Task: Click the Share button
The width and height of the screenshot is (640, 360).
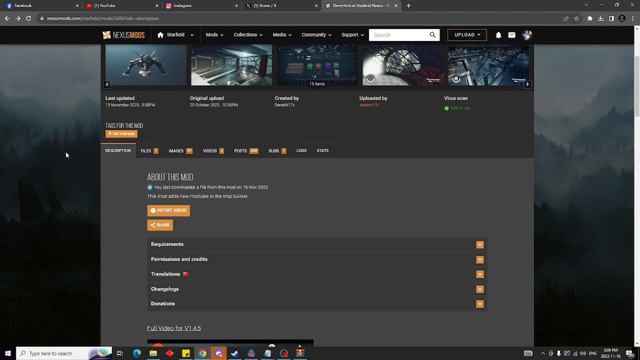Action: tap(160, 225)
